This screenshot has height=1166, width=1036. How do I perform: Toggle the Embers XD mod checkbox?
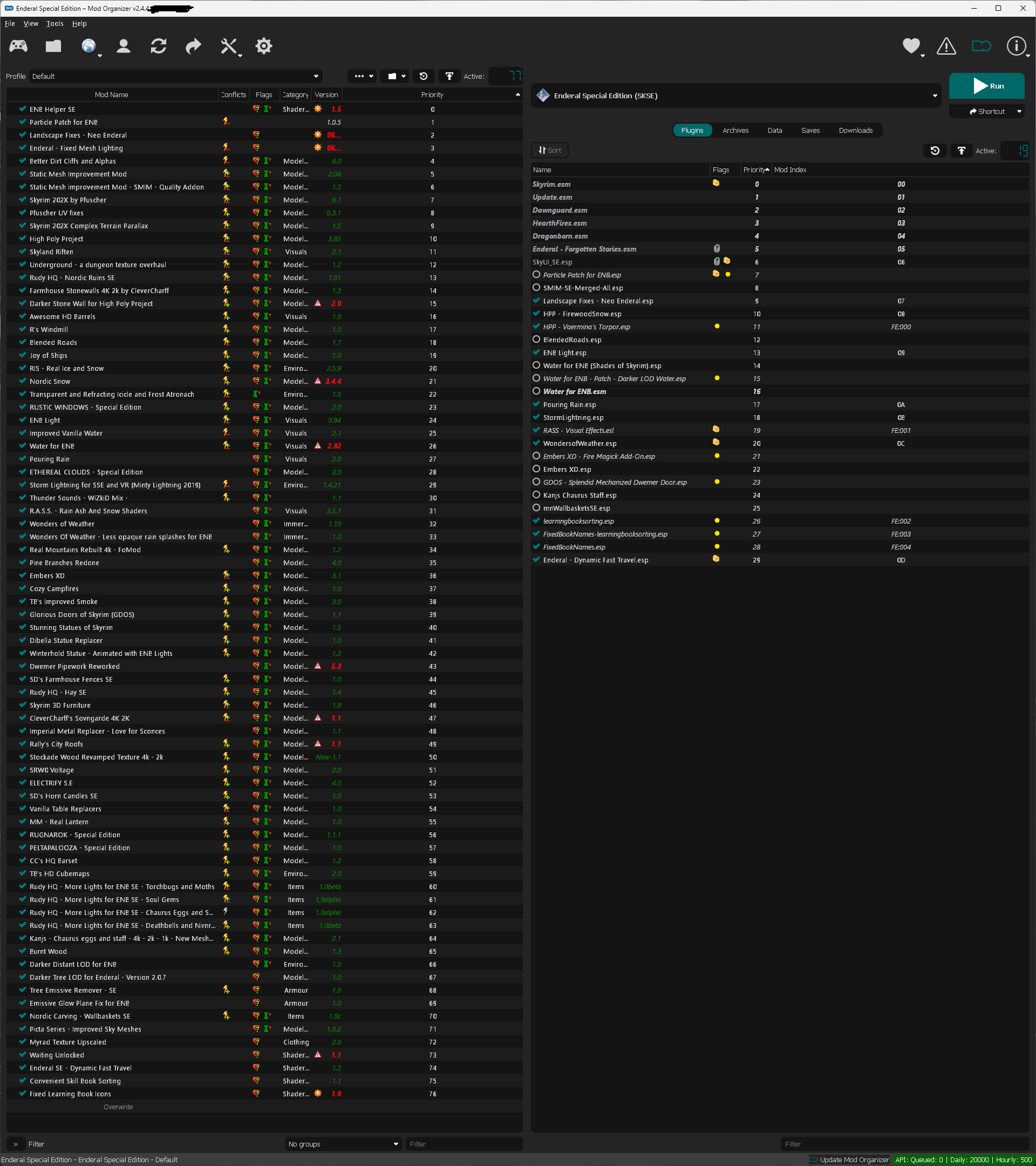pos(22,575)
